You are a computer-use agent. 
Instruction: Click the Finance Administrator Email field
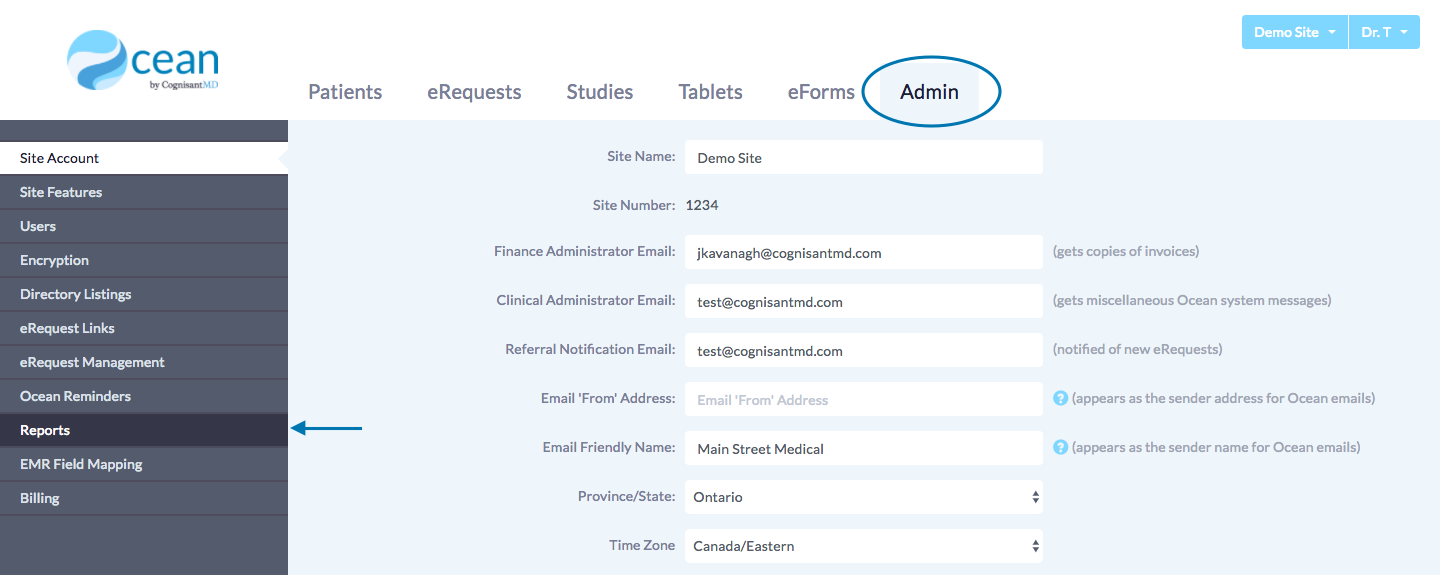863,253
